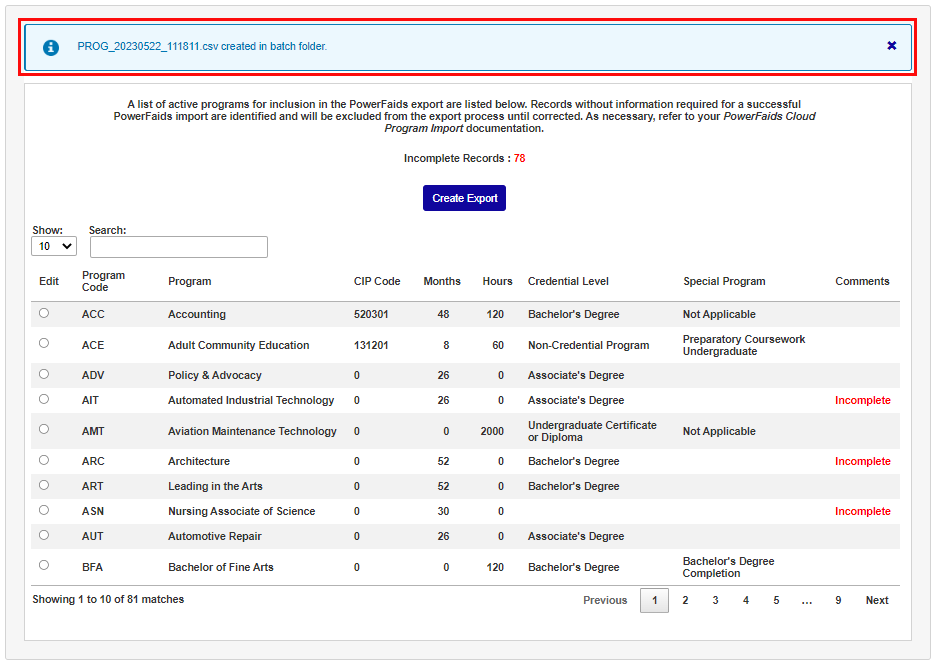
Task: Select the Aviation Maintenance Technology radio button
Action: (44, 429)
